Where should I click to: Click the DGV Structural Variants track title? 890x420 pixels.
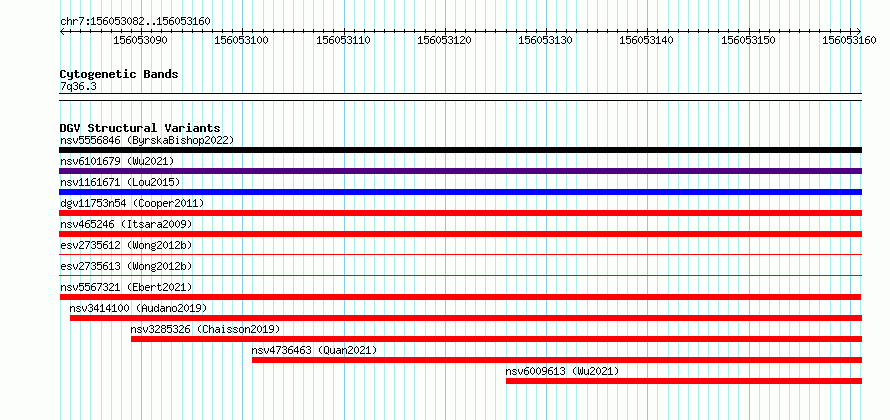140,128
